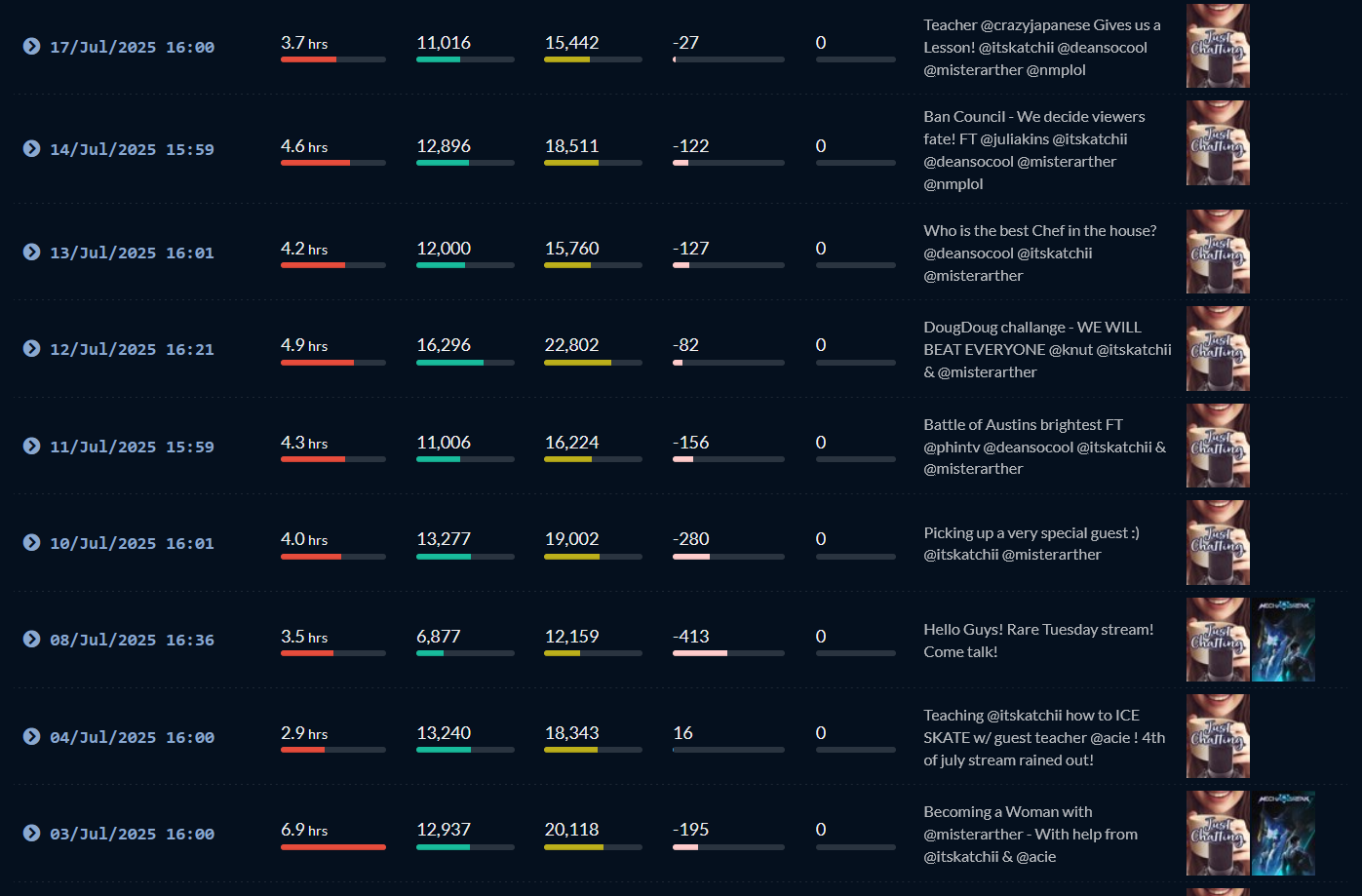
Task: Expand the 03/Jul/2025 16:00 stream row
Action: 31,833
